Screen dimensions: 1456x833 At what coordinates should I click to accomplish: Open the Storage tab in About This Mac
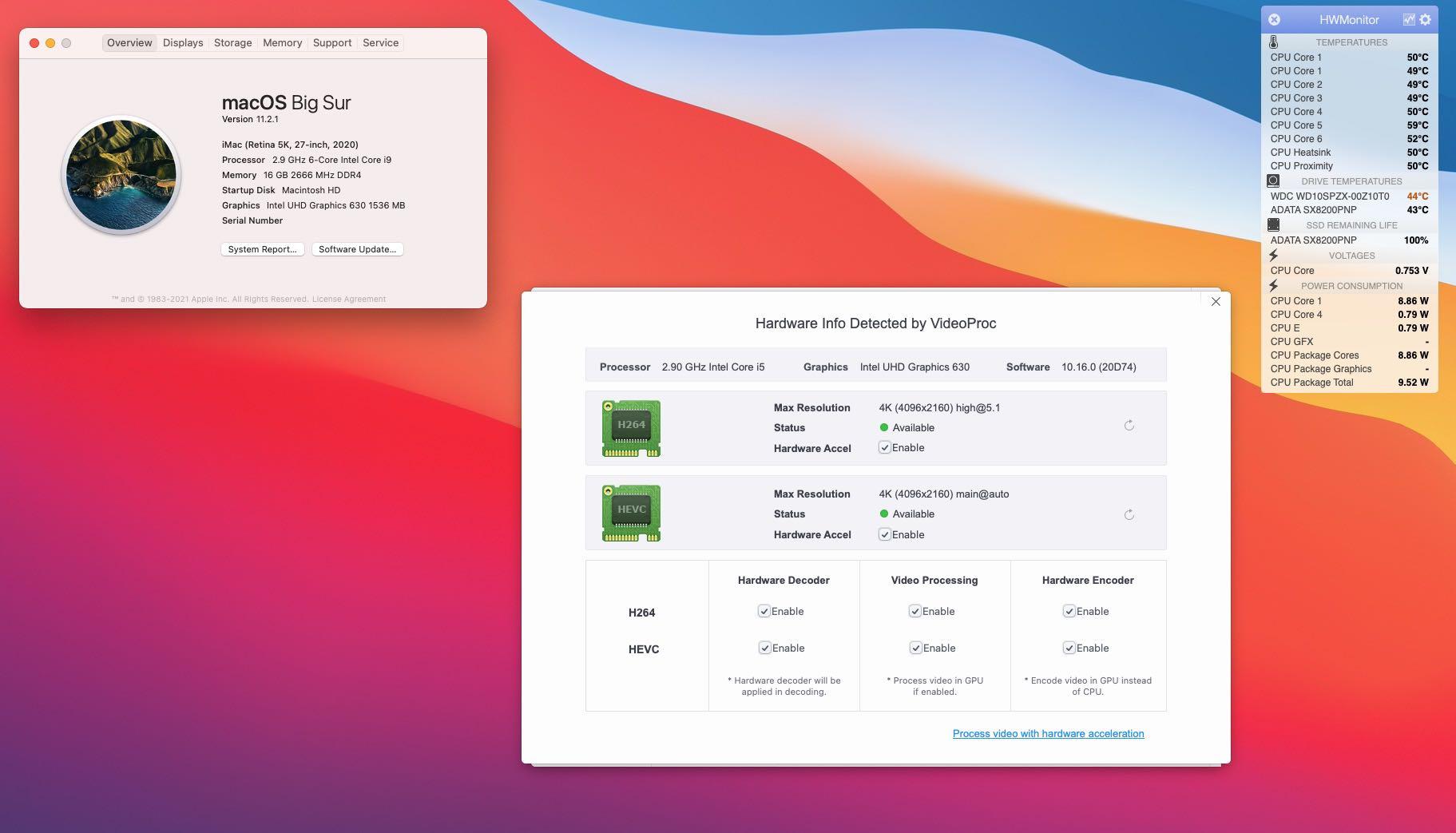tap(232, 42)
